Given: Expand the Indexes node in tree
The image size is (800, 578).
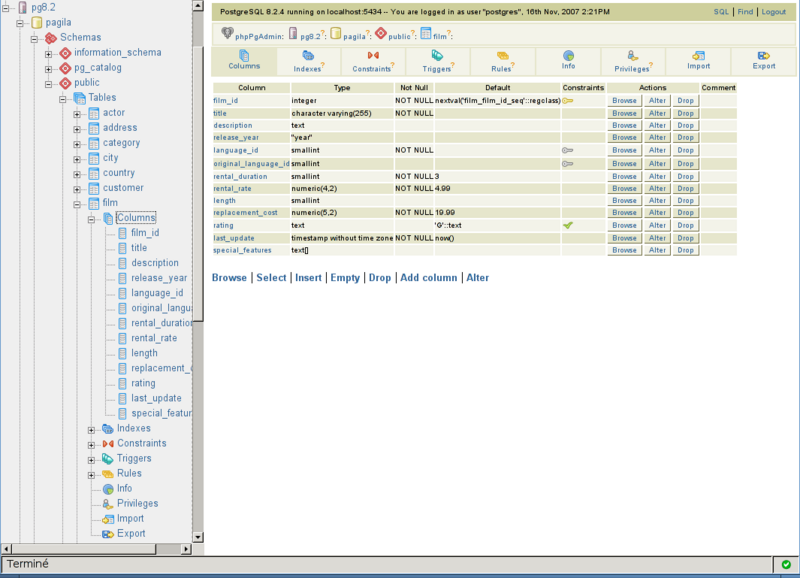Looking at the screenshot, I should [x=91, y=429].
